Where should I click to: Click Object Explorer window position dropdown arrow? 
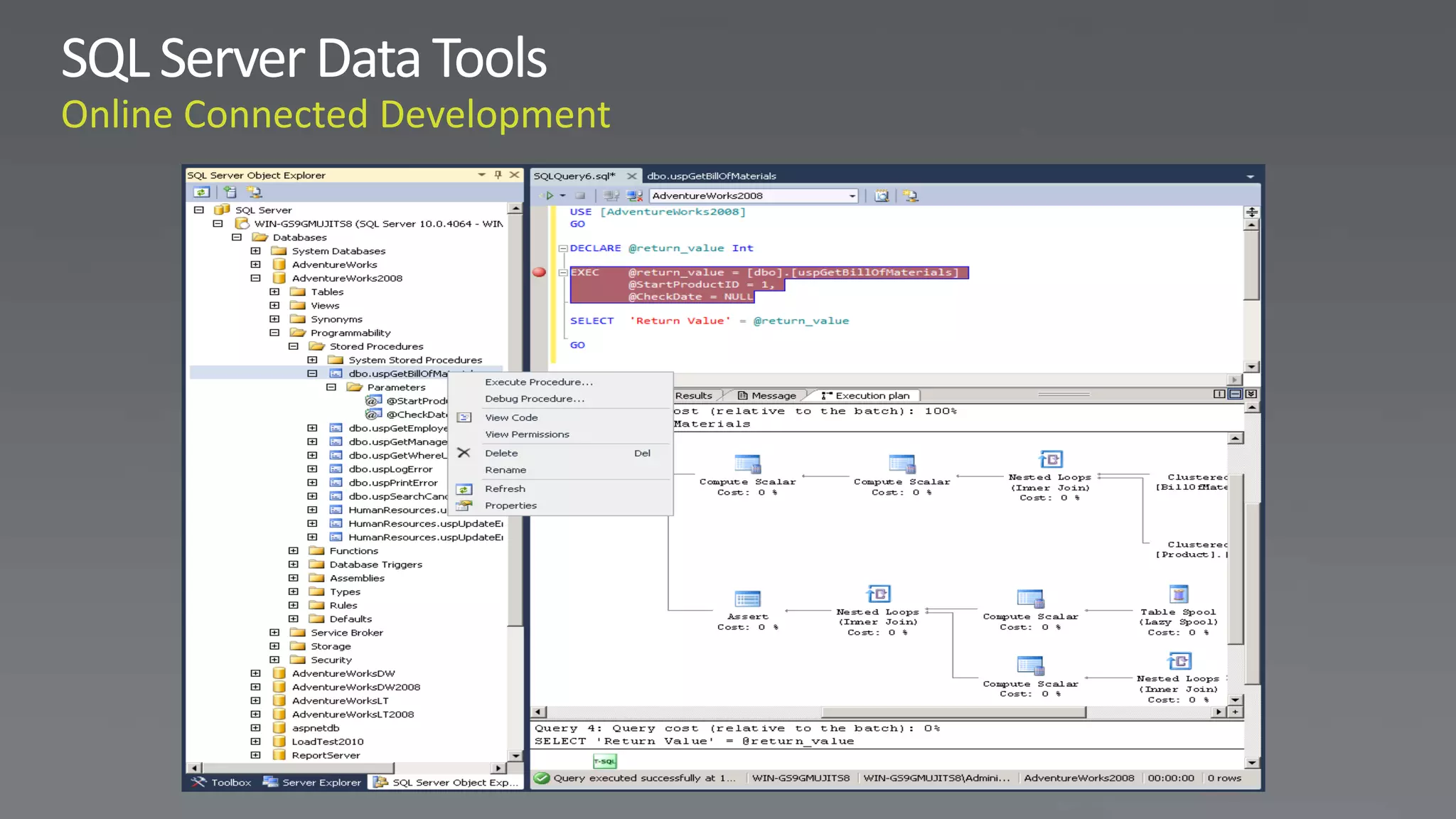(x=481, y=175)
